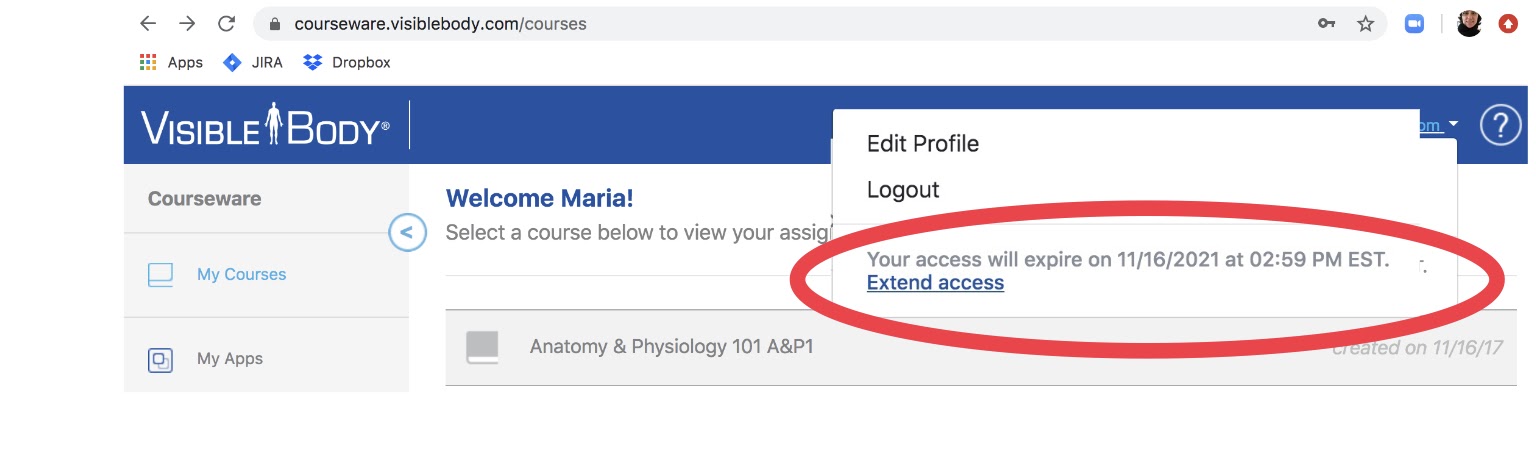Click the browser forward arrow
This screenshot has width=1536, height=460.
(187, 23)
